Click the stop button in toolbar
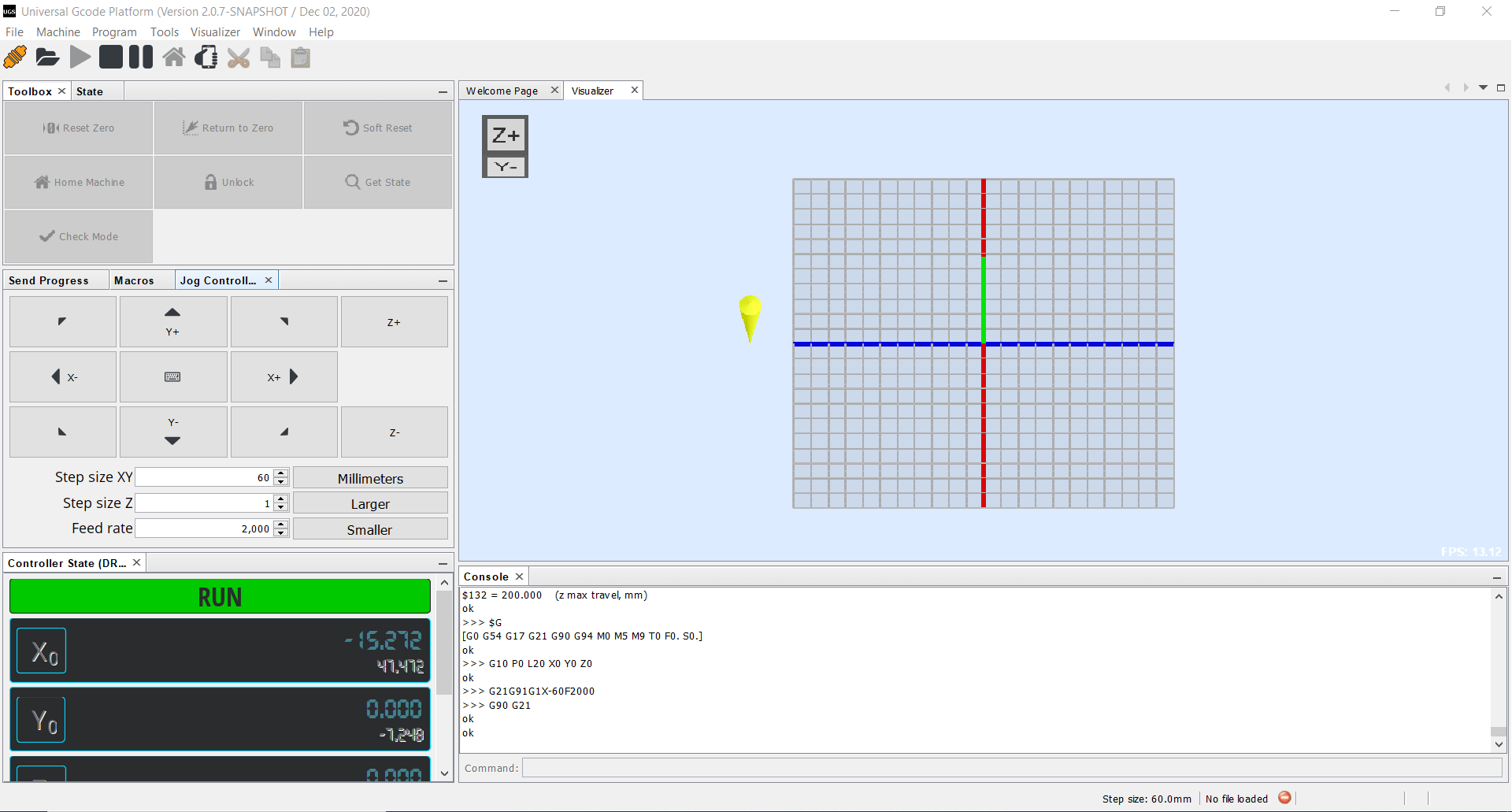1512x812 pixels. point(111,57)
